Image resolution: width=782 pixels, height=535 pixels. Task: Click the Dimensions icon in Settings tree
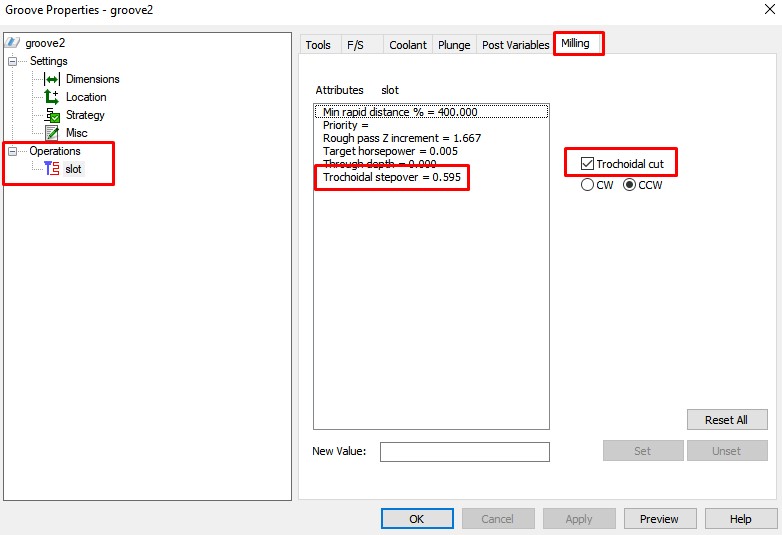pos(52,79)
